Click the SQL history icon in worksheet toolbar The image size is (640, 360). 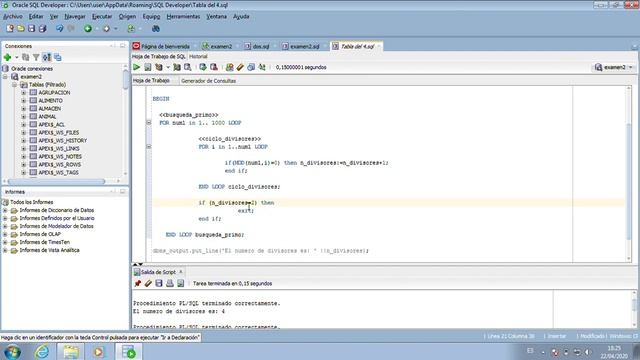click(251, 67)
